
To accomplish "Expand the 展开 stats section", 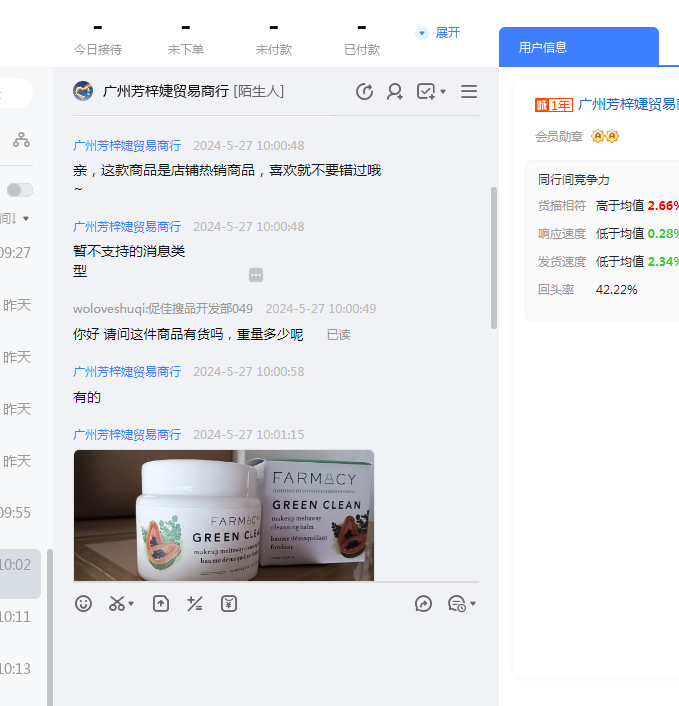I will coord(438,33).
